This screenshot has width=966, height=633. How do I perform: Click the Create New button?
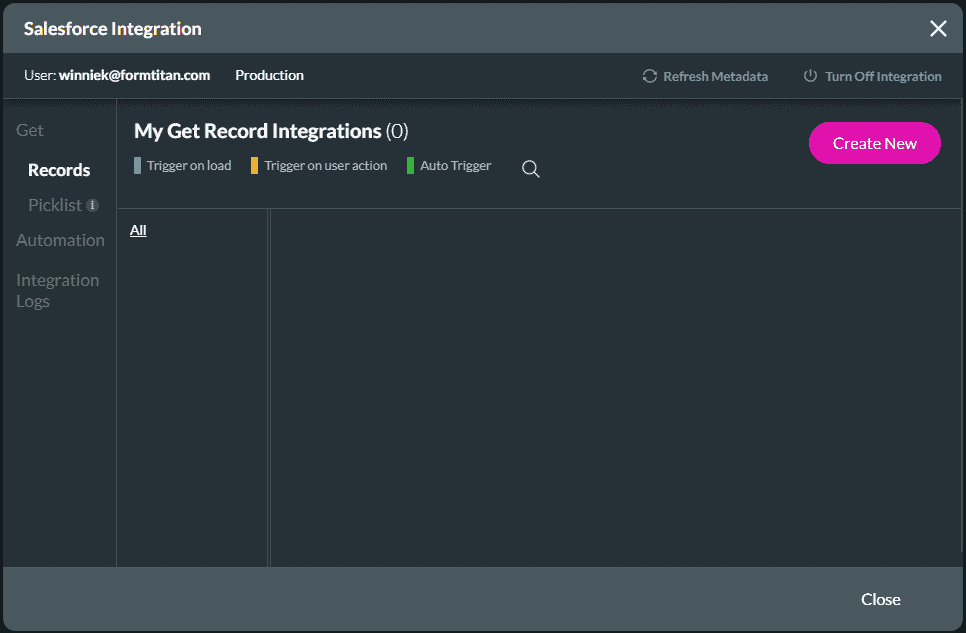[874, 143]
